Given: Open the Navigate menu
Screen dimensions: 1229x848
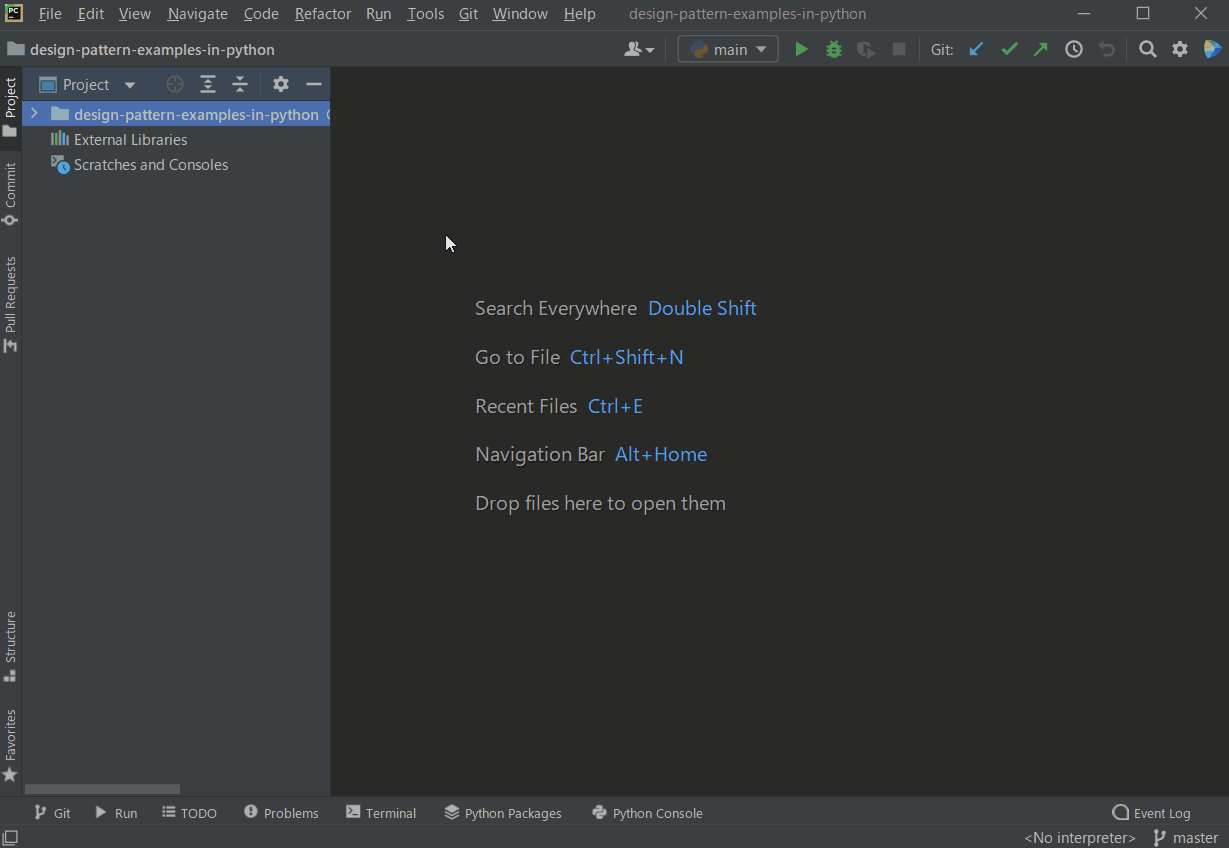Looking at the screenshot, I should tap(197, 14).
